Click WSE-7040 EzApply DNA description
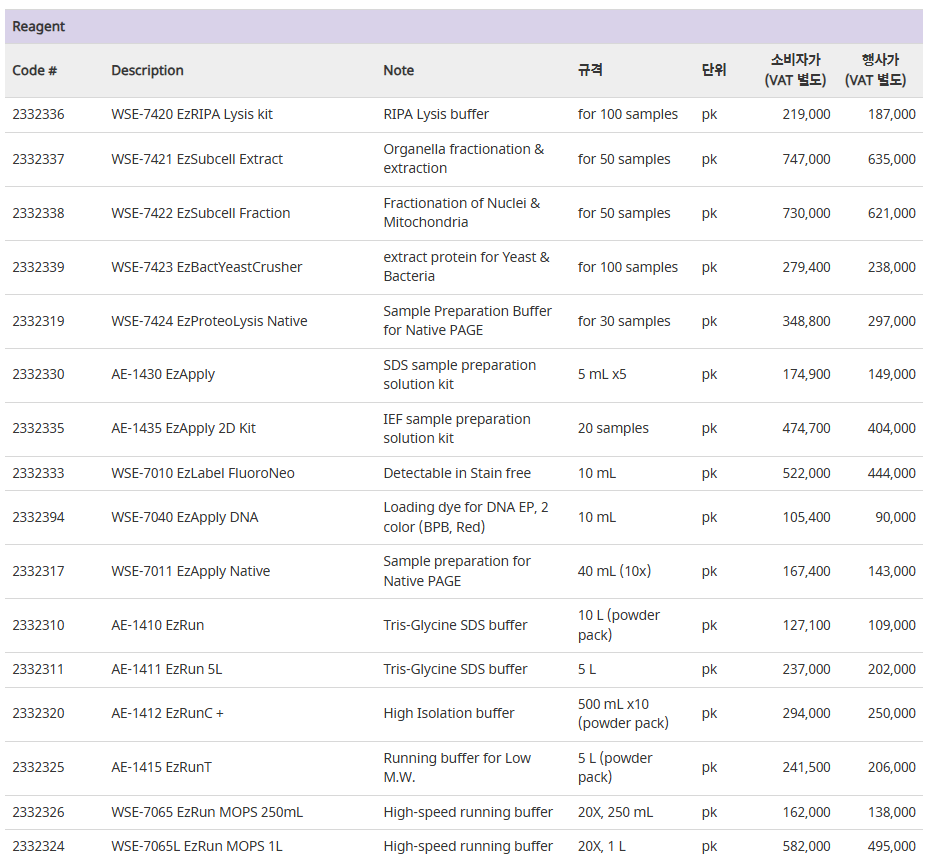 coord(184,517)
